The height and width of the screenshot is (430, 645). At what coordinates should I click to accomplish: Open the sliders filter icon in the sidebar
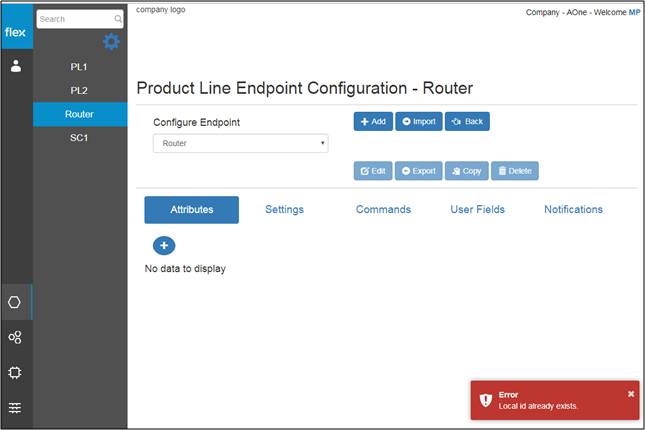15,408
